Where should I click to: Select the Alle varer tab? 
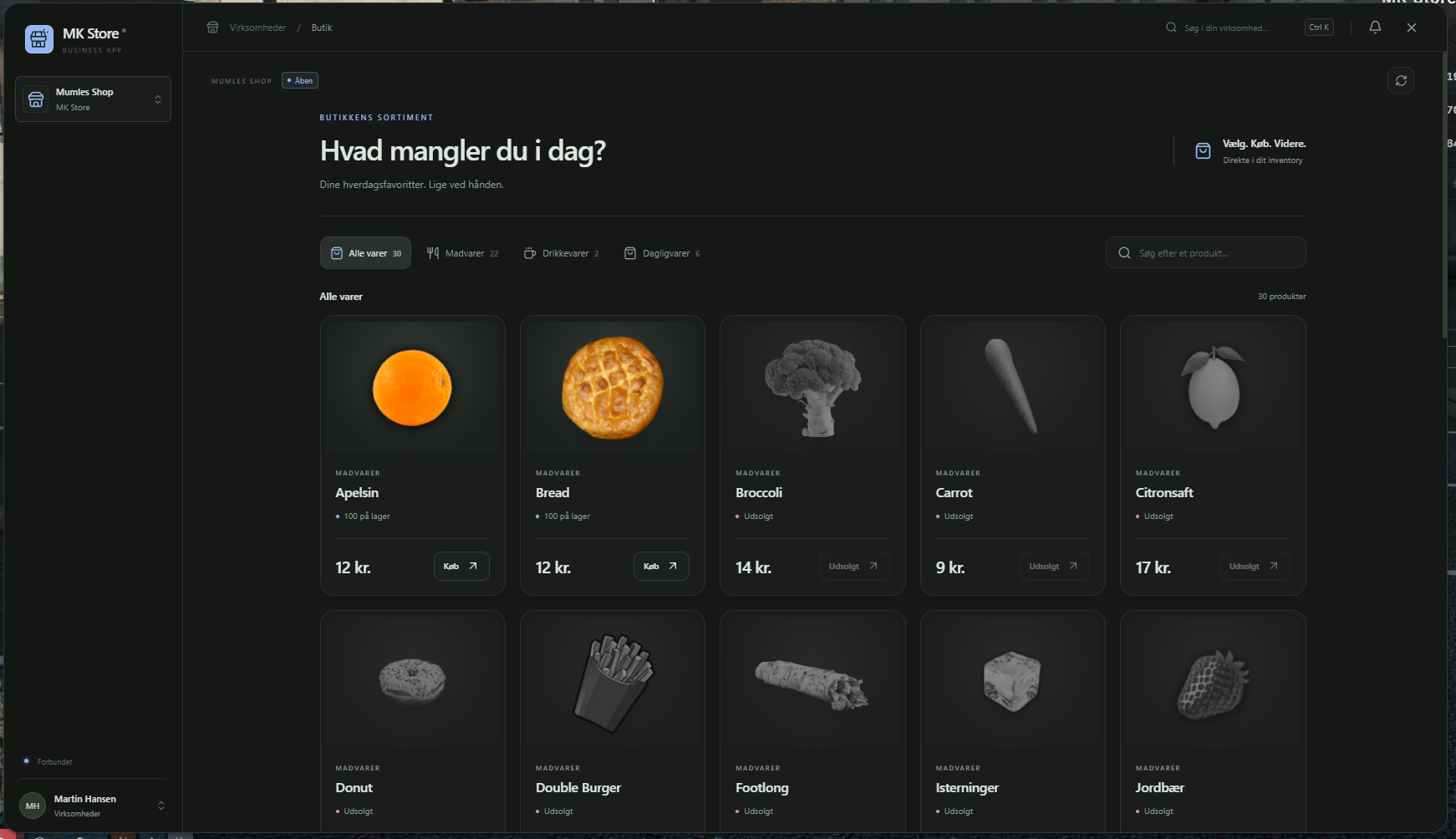pyautogui.click(x=365, y=253)
